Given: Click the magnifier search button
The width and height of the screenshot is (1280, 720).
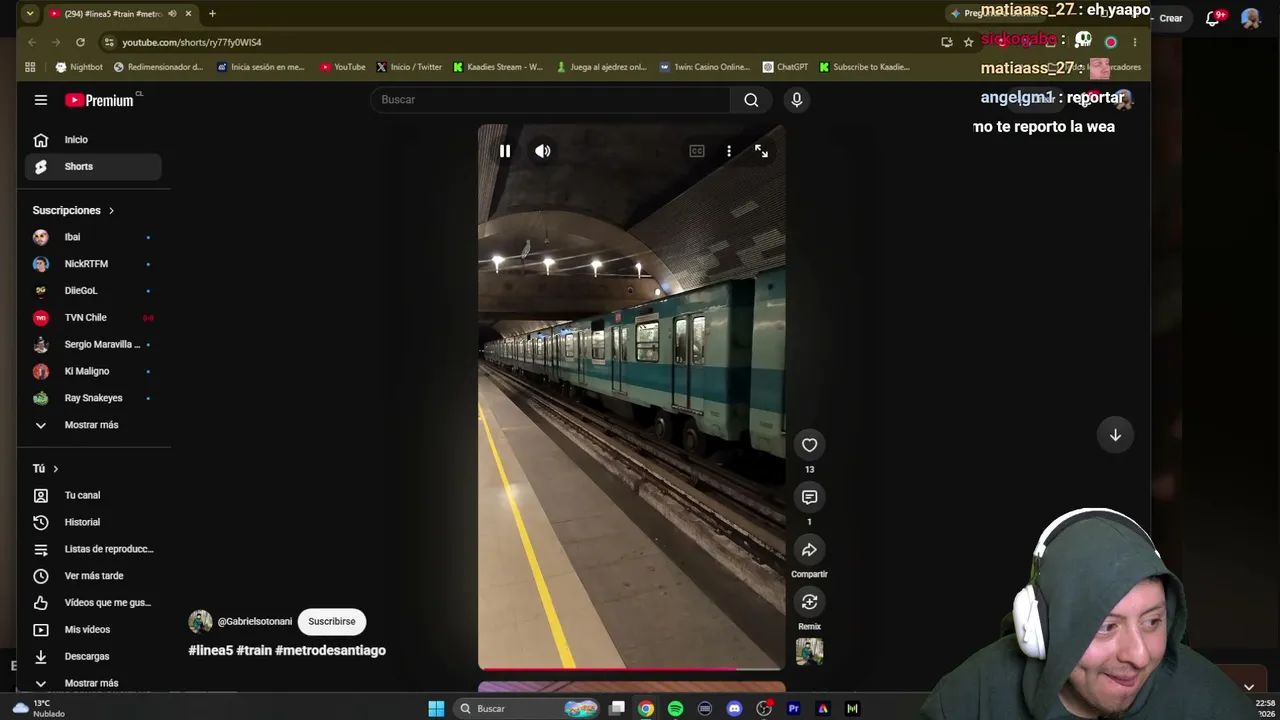Looking at the screenshot, I should click(751, 100).
